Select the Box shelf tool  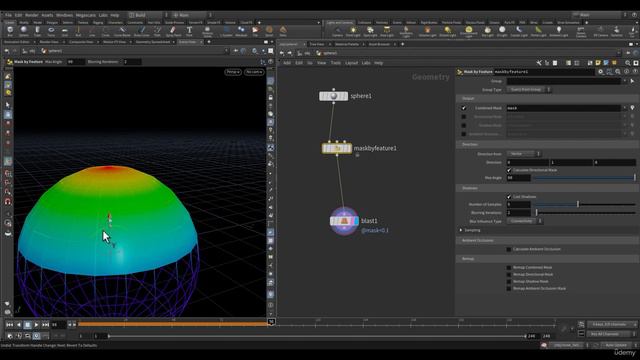(10, 31)
